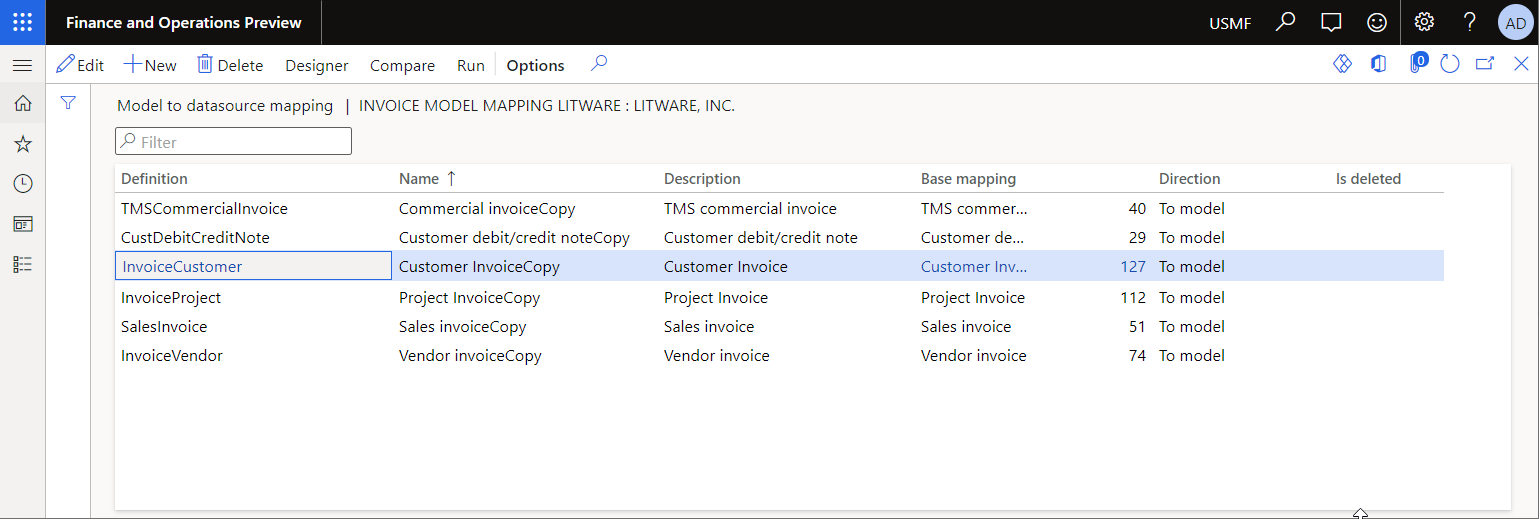This screenshot has height=519, width=1539.
Task: Click base mapping number 29
Action: [1137, 238]
